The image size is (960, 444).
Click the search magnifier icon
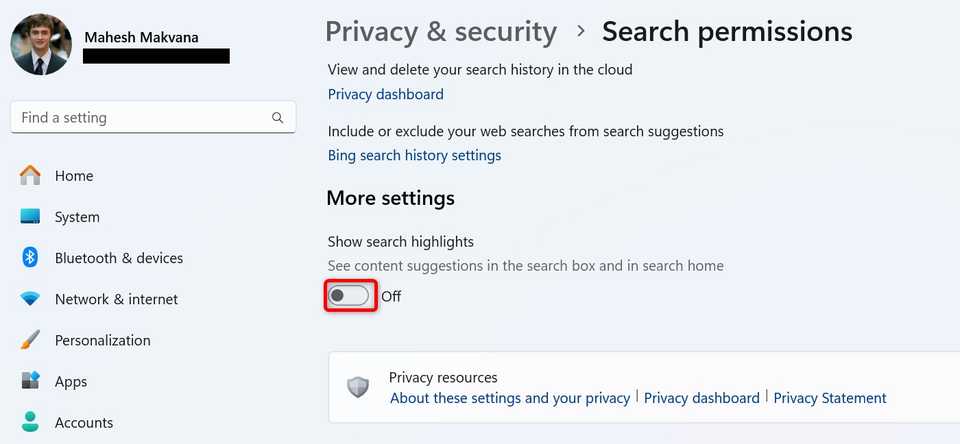point(277,118)
